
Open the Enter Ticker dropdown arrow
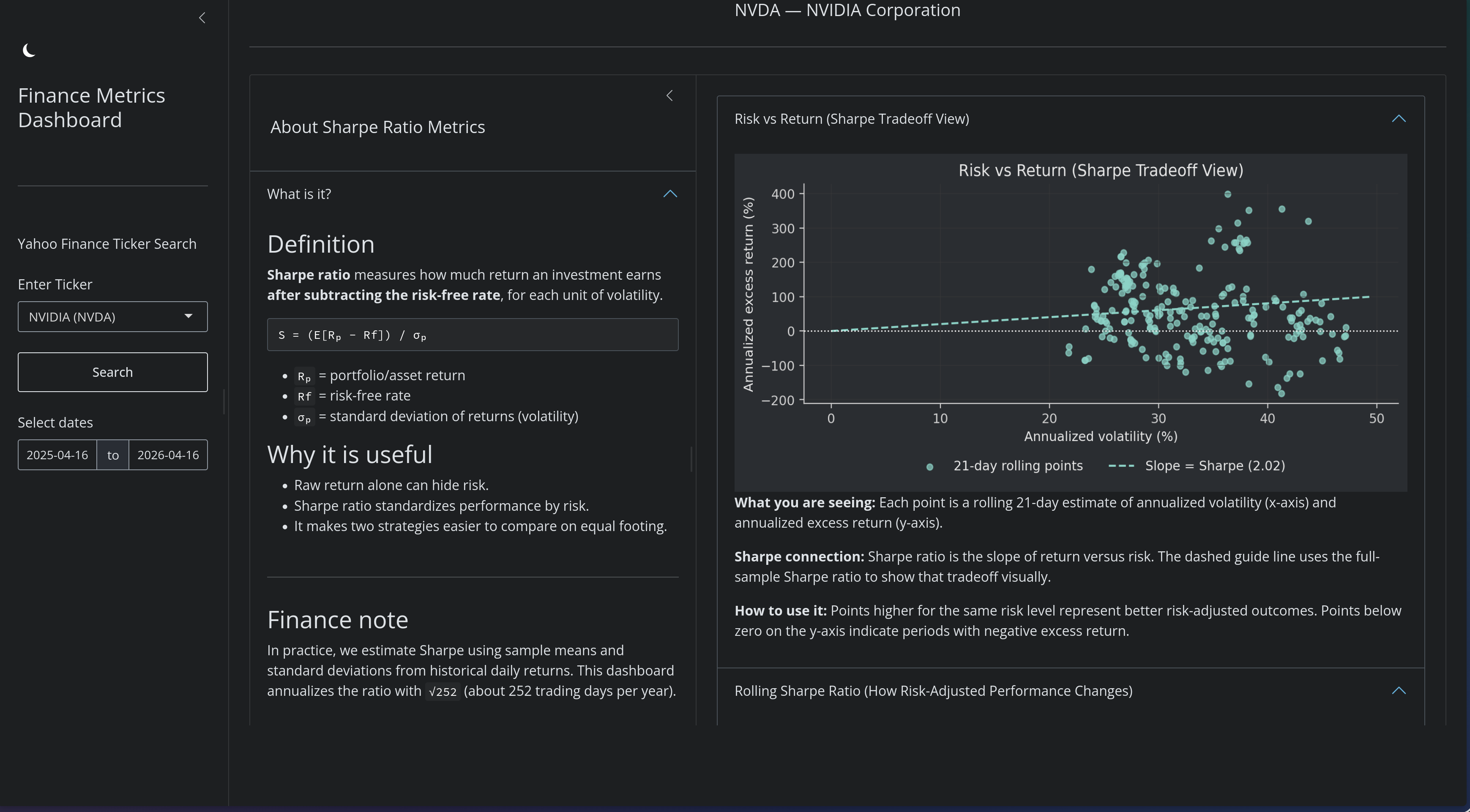[189, 316]
